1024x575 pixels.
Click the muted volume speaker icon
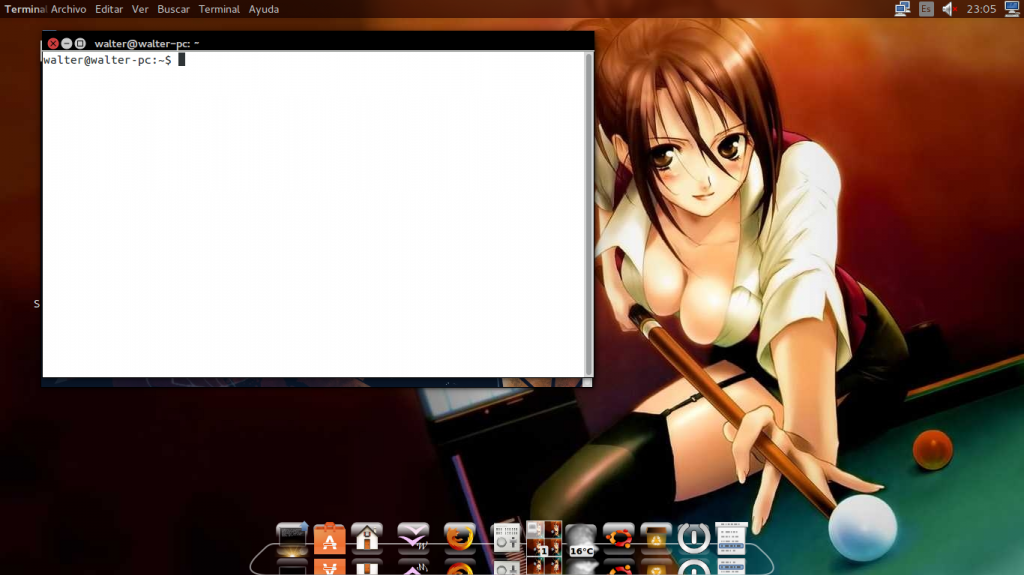coord(949,9)
